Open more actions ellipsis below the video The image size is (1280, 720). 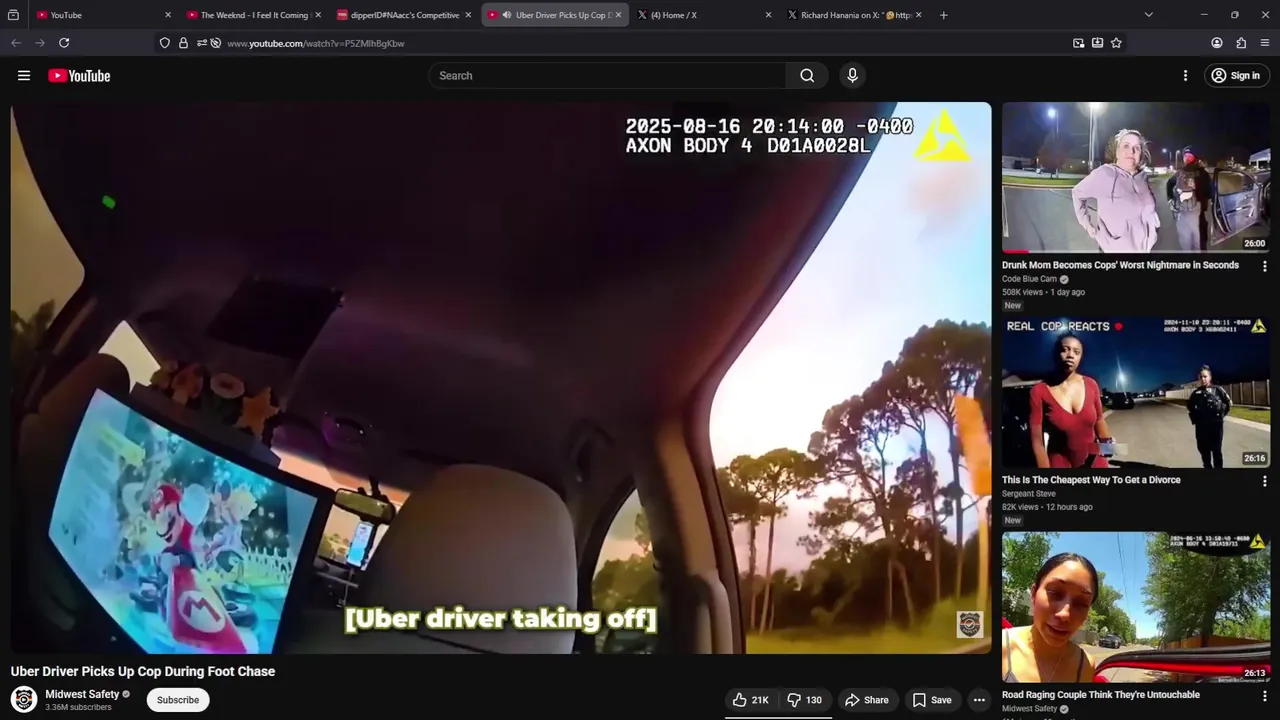979,700
